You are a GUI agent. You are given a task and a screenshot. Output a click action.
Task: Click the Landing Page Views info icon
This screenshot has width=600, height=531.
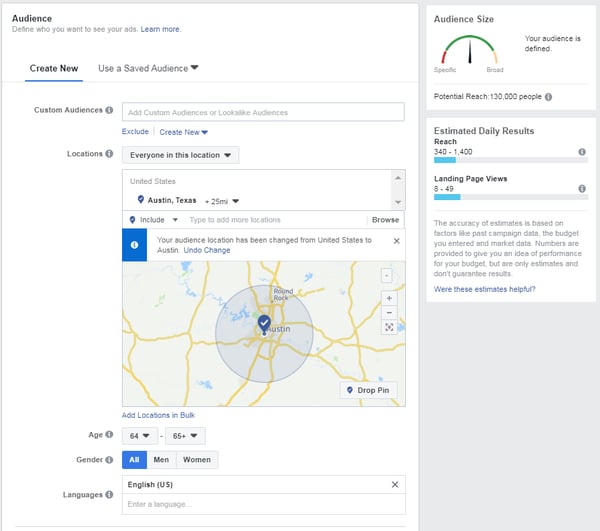pyautogui.click(x=582, y=189)
